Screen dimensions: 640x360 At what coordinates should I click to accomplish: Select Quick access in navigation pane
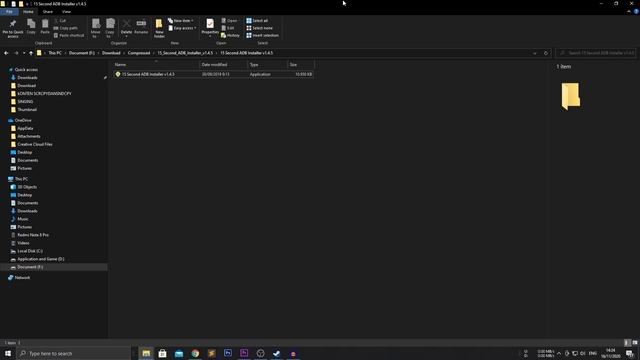[x=26, y=70]
